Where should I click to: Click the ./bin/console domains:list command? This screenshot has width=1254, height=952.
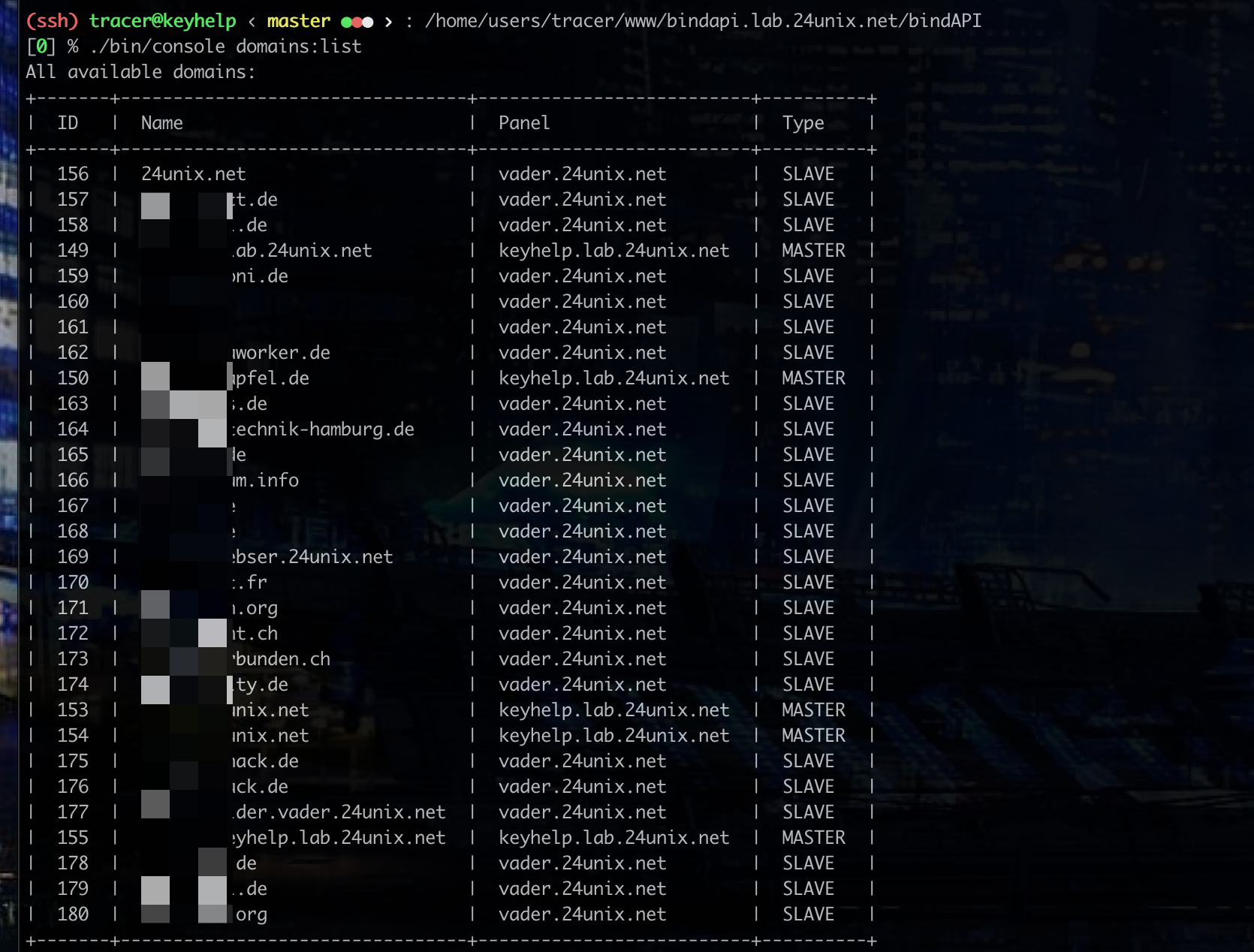[225, 47]
